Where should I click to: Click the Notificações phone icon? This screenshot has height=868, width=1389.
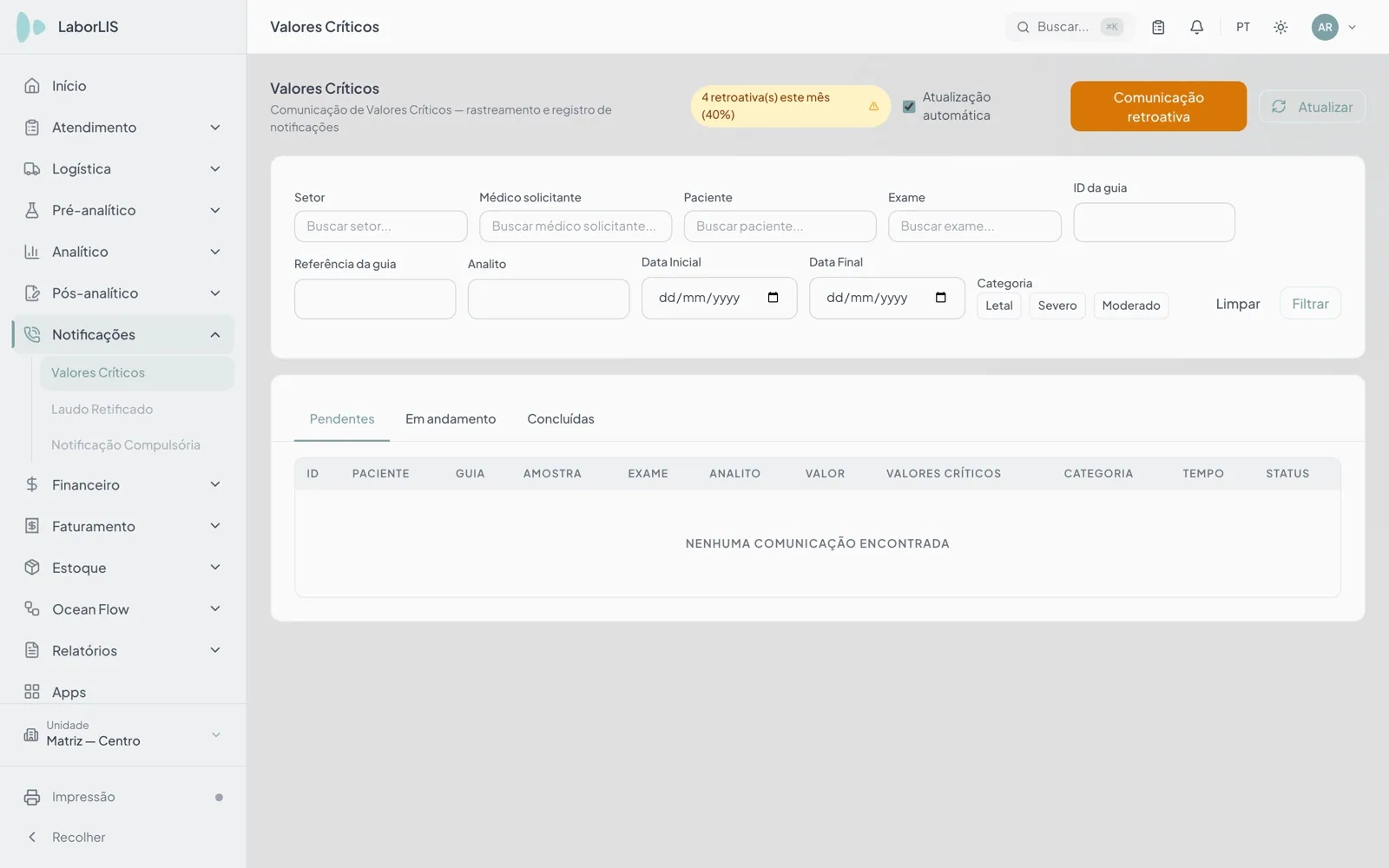click(x=32, y=335)
